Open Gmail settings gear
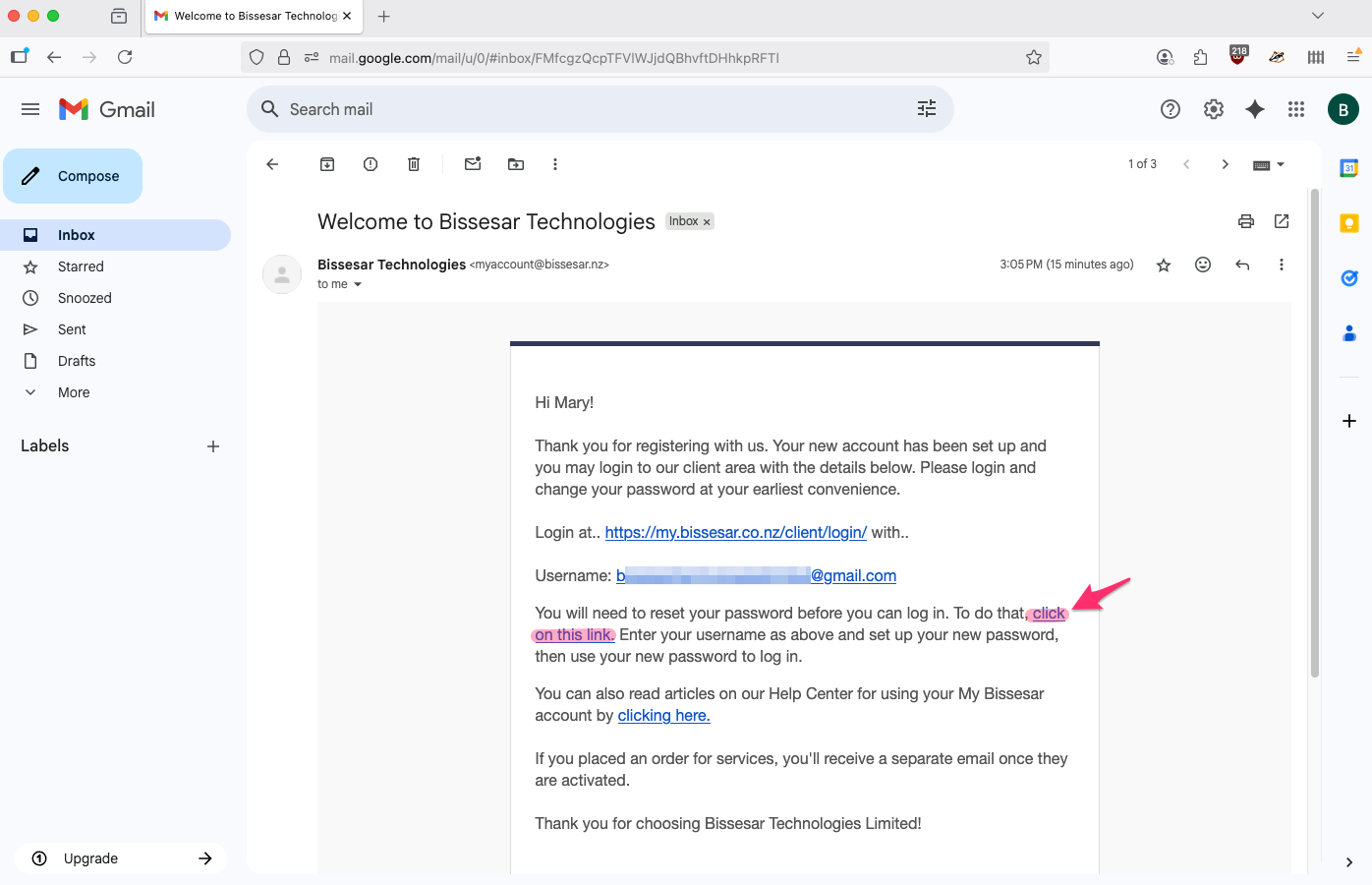Screen dimensions: 1372x885 click(x=1214, y=109)
